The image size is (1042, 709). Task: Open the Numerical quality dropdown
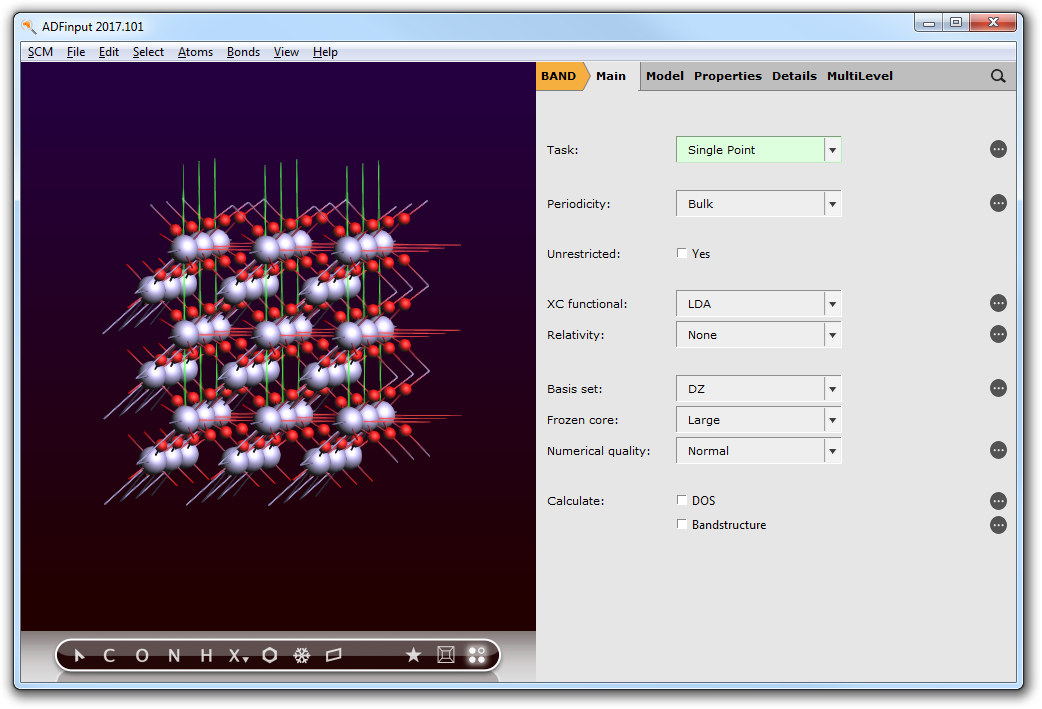pos(758,451)
